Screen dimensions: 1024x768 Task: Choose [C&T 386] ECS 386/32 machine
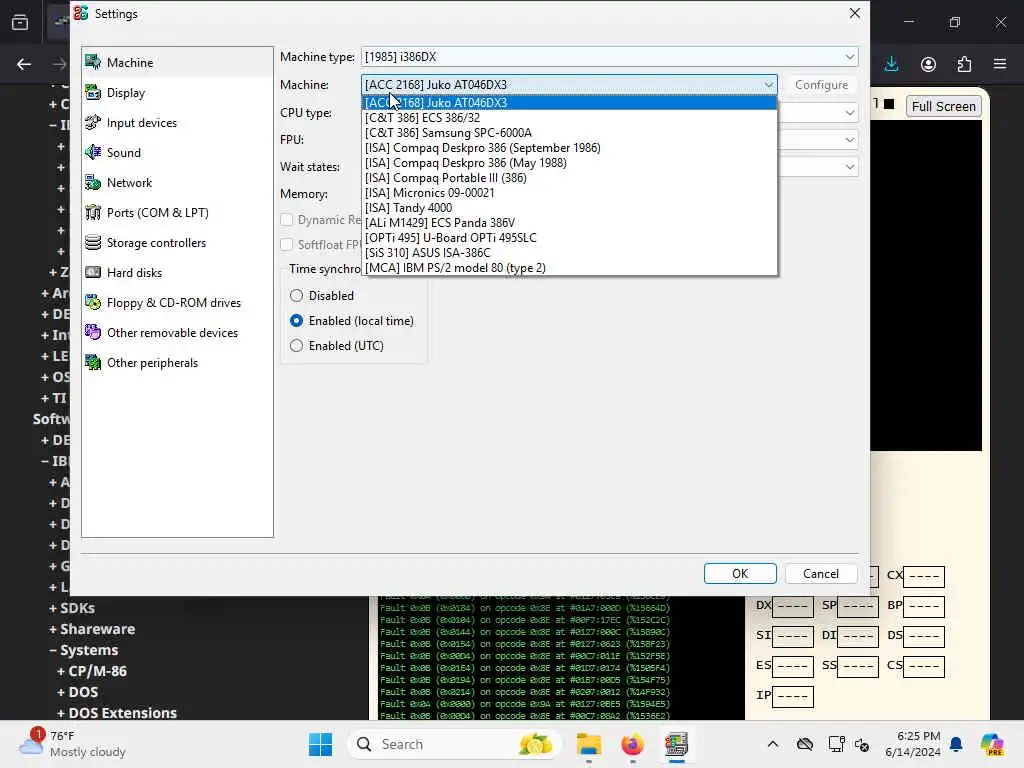coord(569,118)
